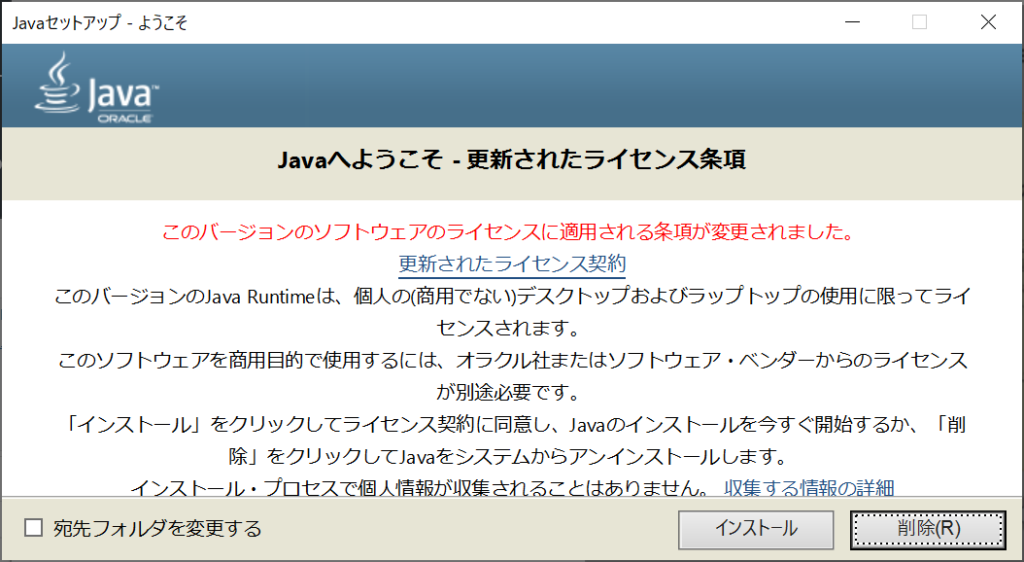
Task: Click the 削除(R) button
Action: pos(928,528)
